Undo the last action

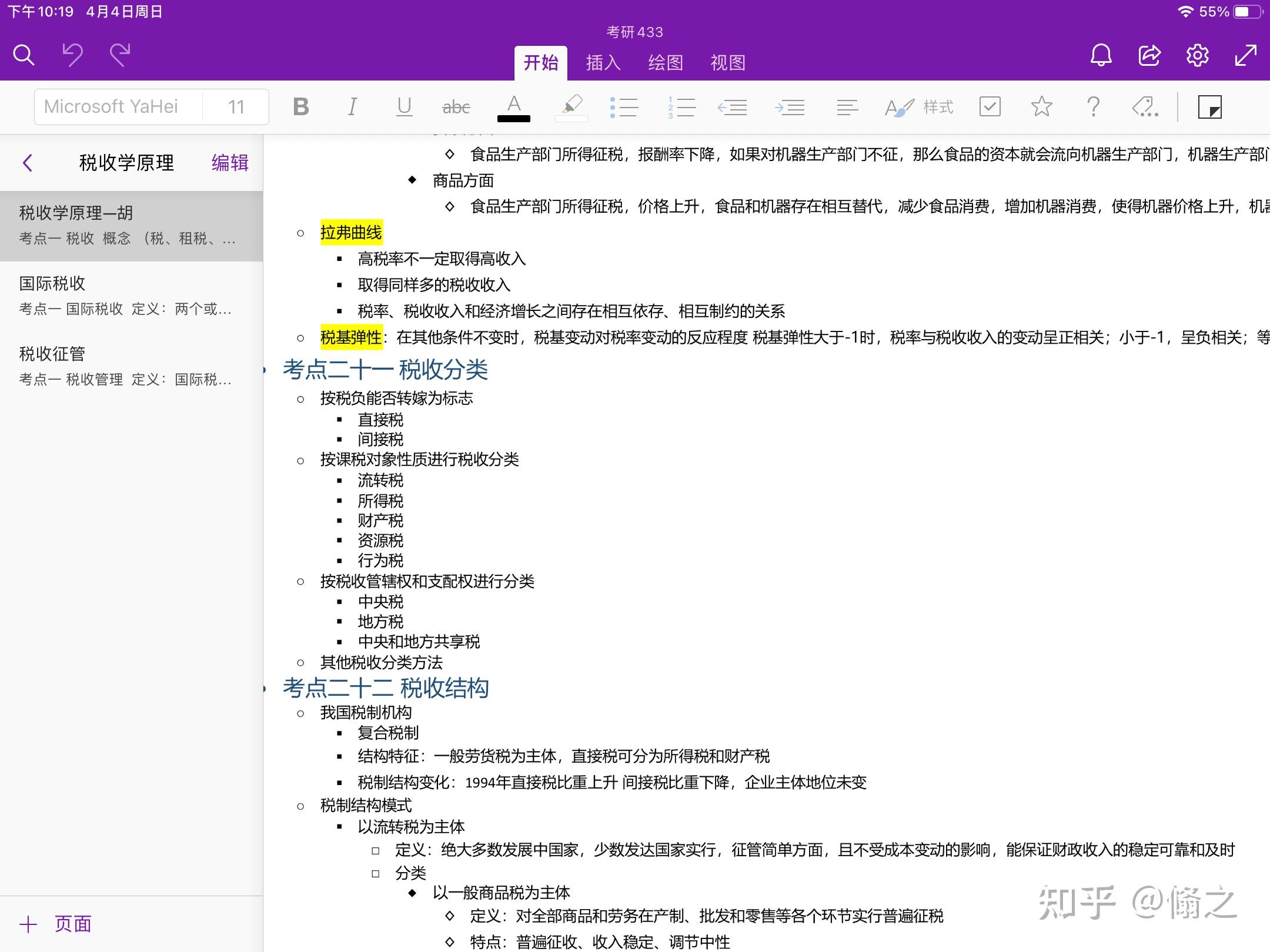coord(73,55)
